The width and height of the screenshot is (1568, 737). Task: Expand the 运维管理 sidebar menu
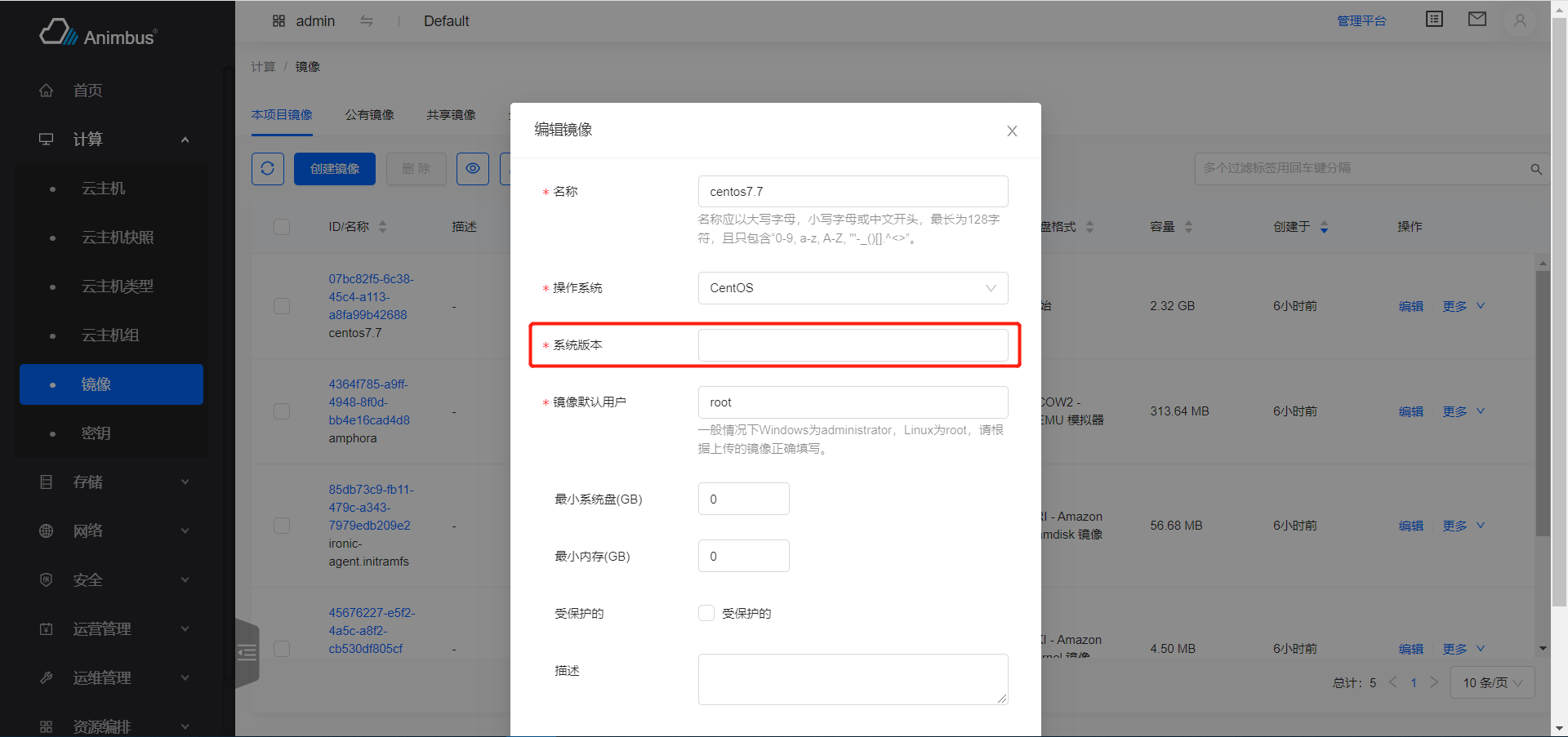(x=100, y=677)
